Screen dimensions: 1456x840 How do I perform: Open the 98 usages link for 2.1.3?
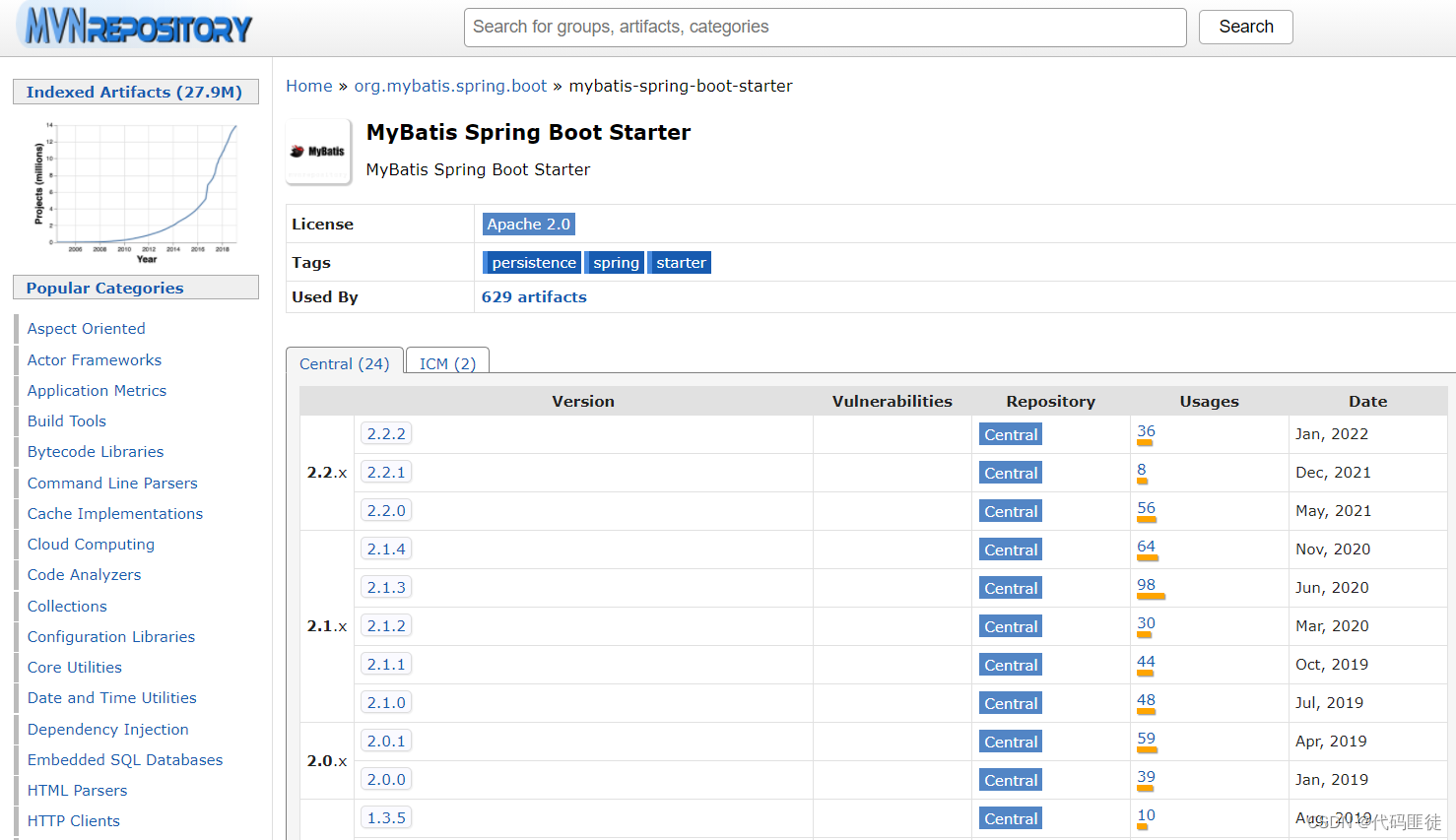pyautogui.click(x=1146, y=585)
